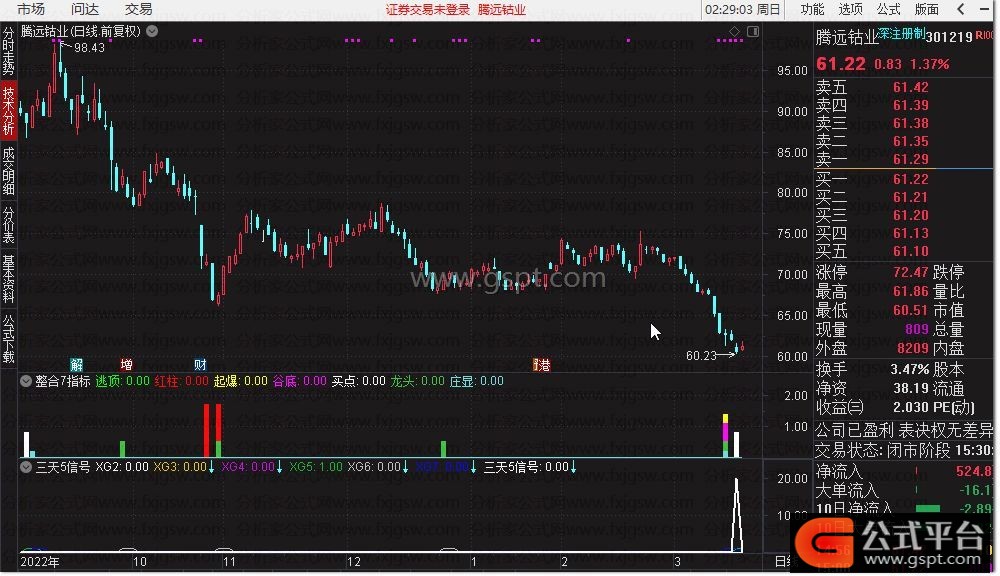Image resolution: width=1000 pixels, height=576 pixels.
Task: Click the 02:29:03 周日 clock display
Action: tap(743, 10)
